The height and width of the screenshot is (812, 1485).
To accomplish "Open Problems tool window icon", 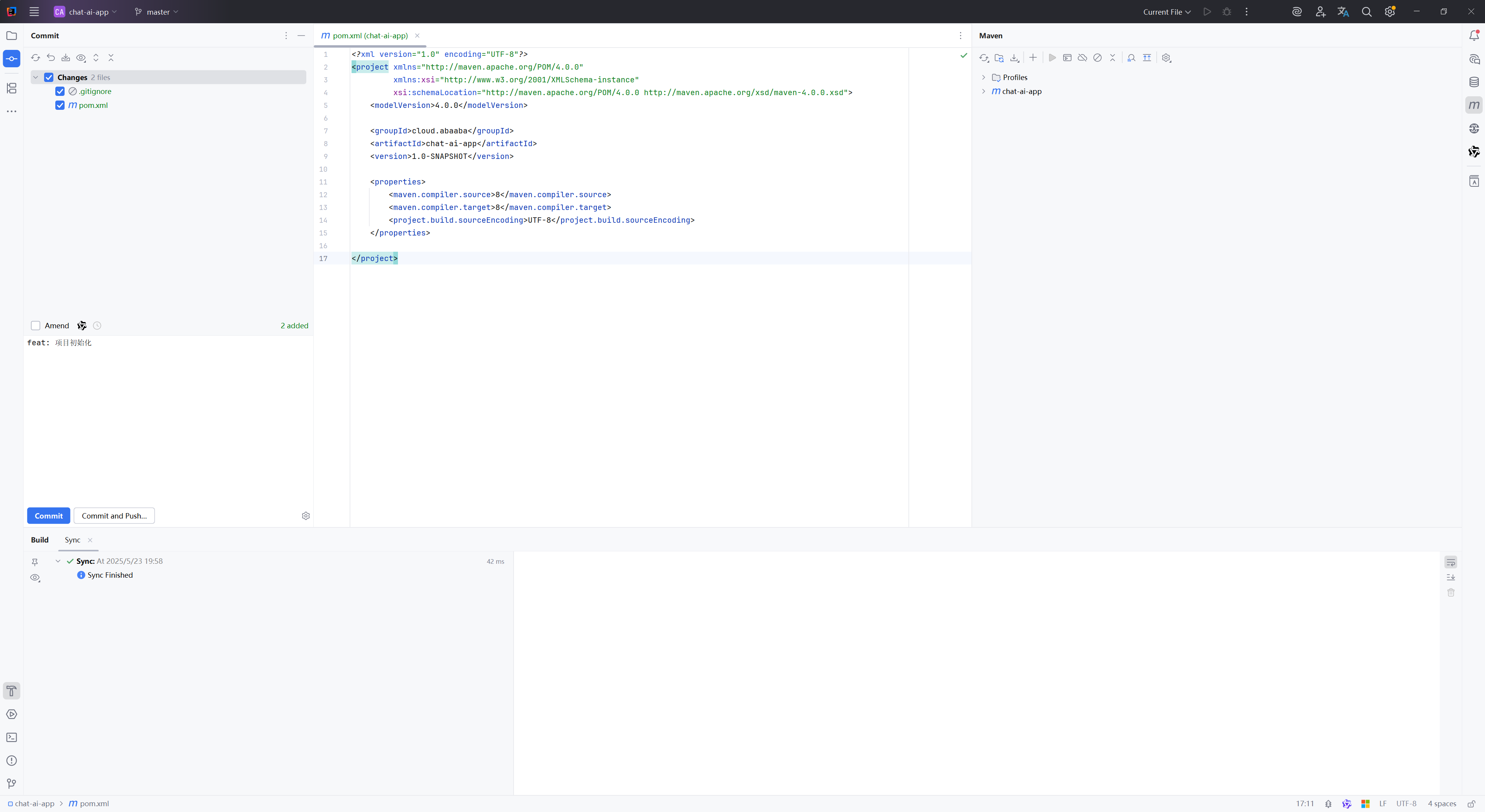I will 12,761.
